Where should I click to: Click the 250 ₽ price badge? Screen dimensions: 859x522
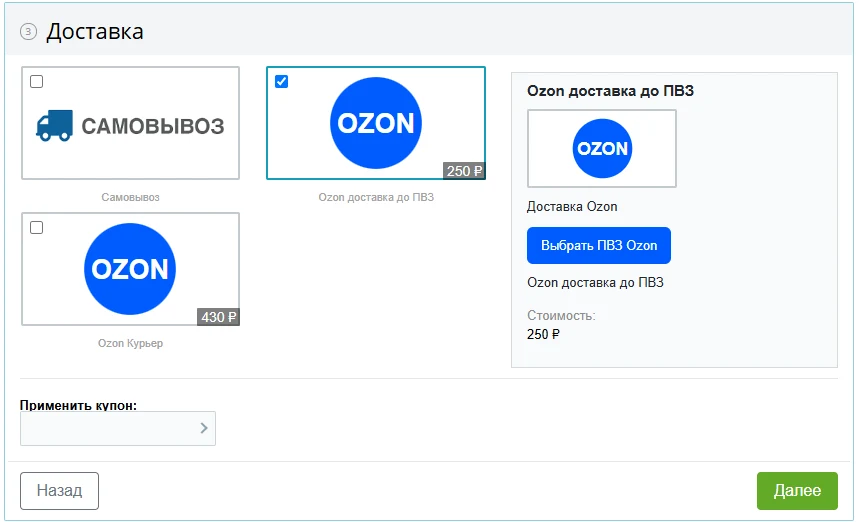464,171
